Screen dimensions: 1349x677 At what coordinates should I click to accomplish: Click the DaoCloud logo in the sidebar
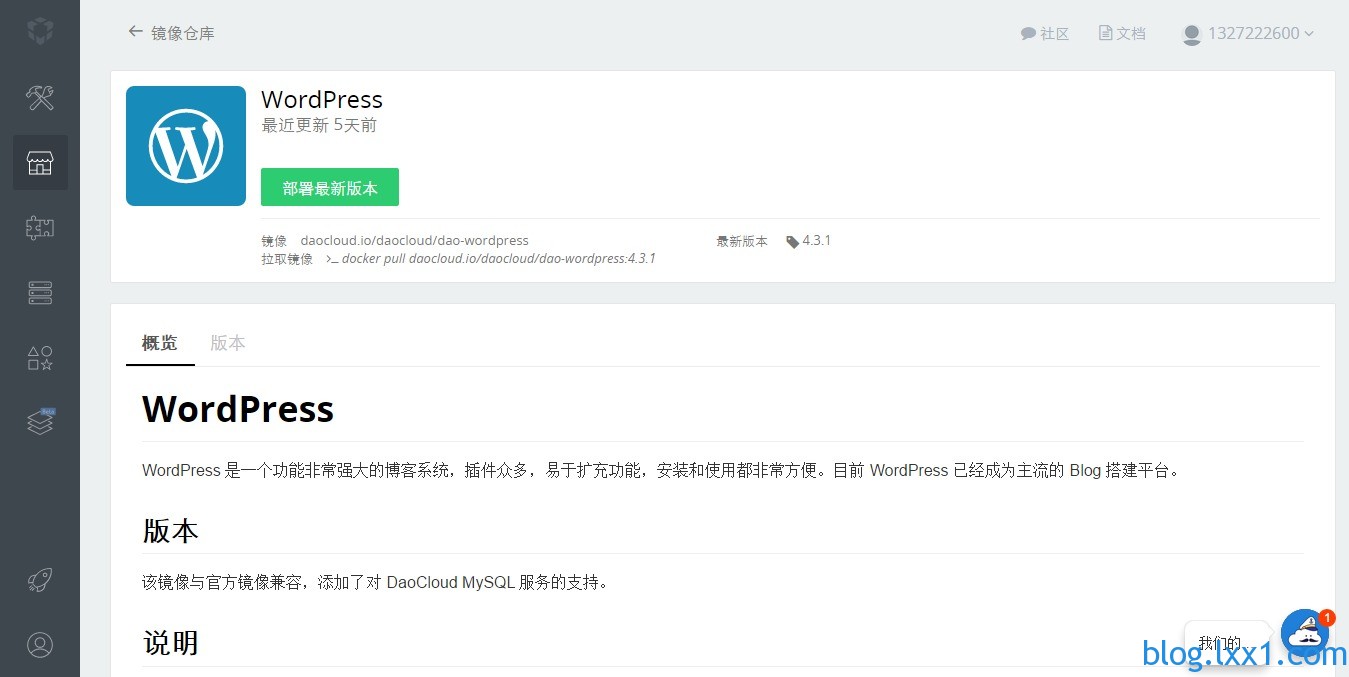40,32
